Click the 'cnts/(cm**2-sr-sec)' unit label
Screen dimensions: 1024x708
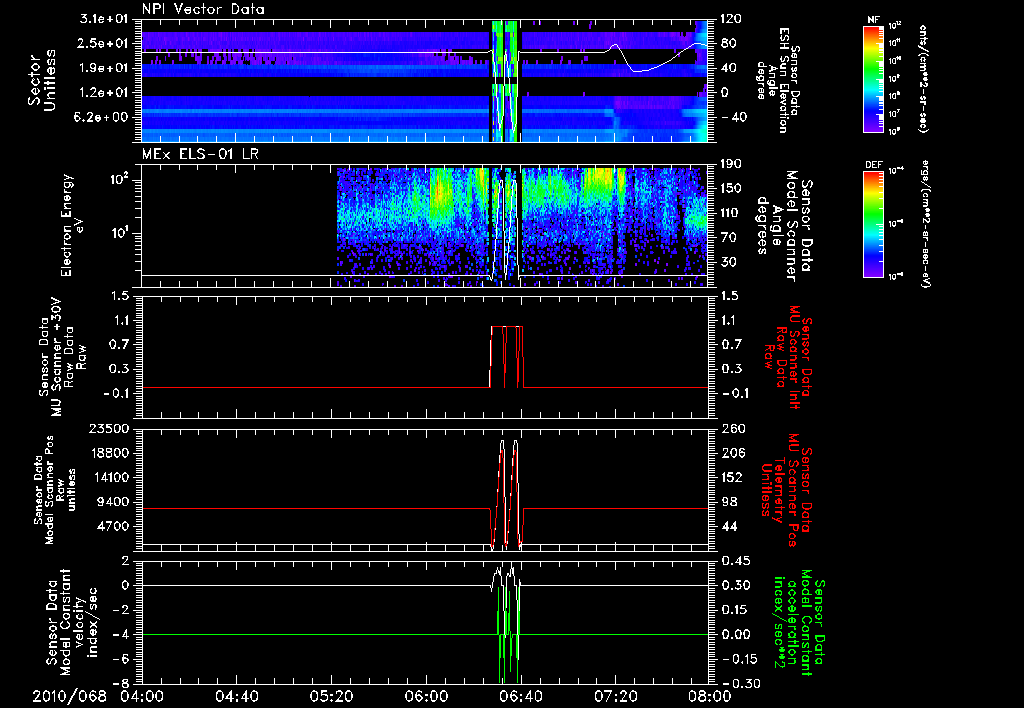click(x=923, y=79)
